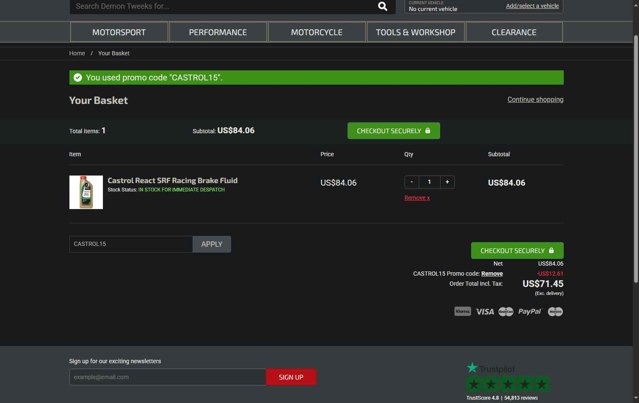Open the Performance menu
This screenshot has height=403, width=639.
(218, 32)
